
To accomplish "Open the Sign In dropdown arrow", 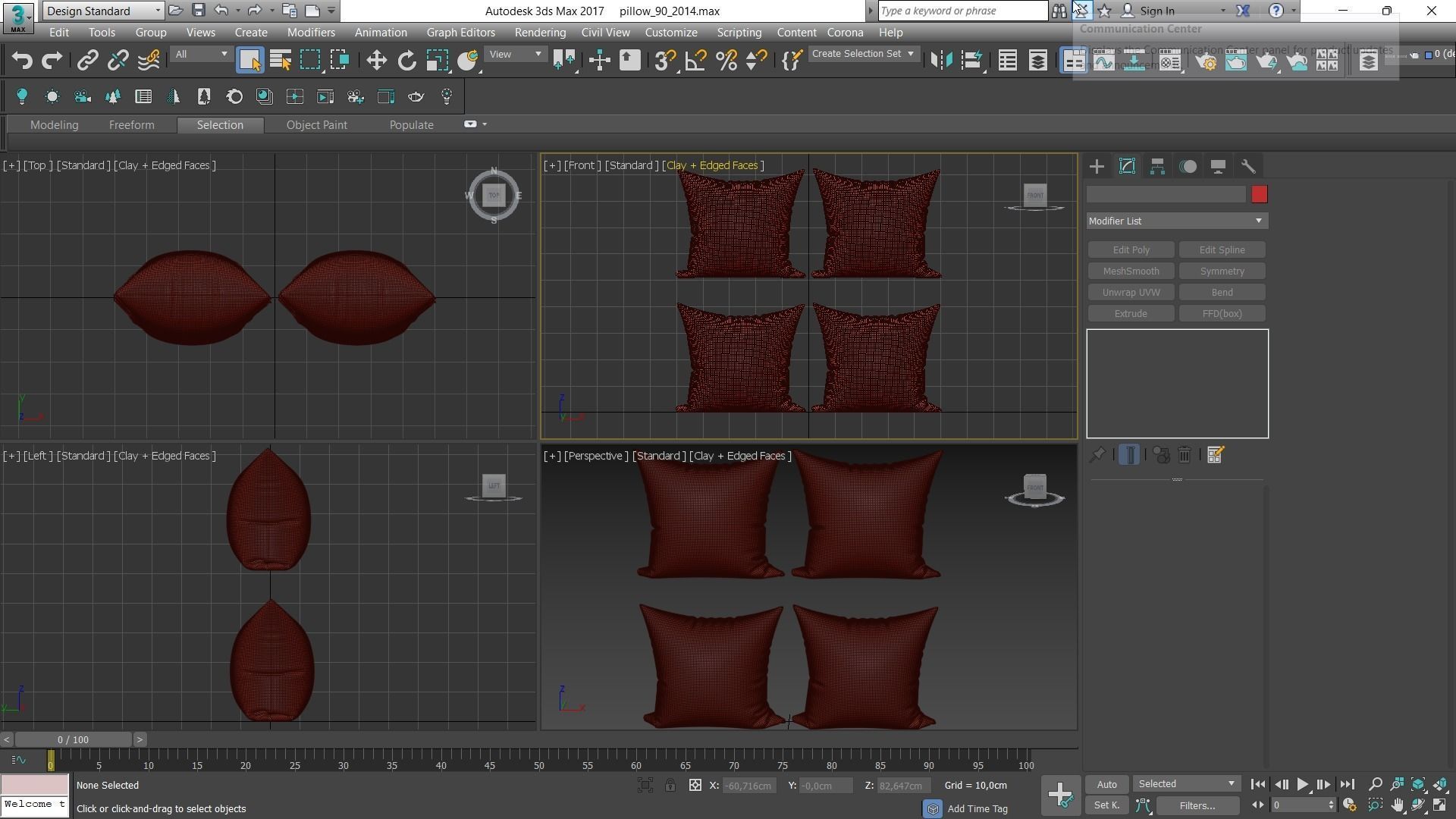I will [1222, 11].
